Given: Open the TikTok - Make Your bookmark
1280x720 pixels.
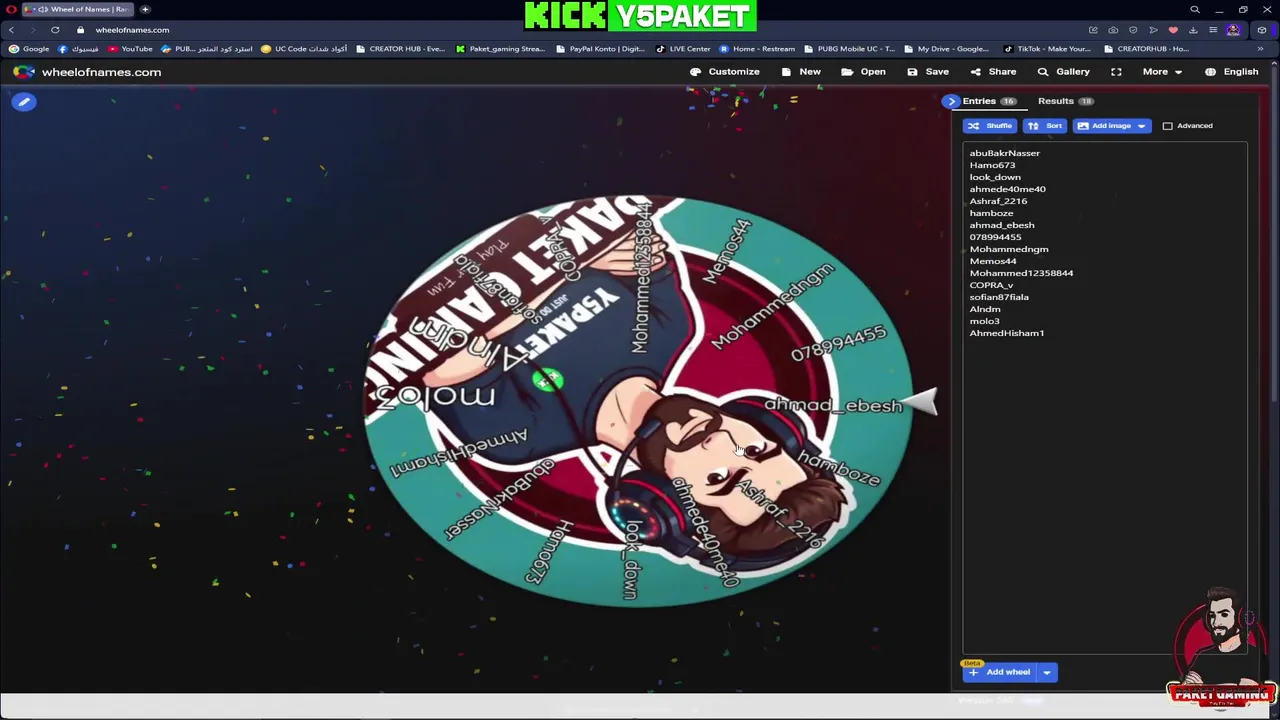Looking at the screenshot, I should click(1047, 49).
